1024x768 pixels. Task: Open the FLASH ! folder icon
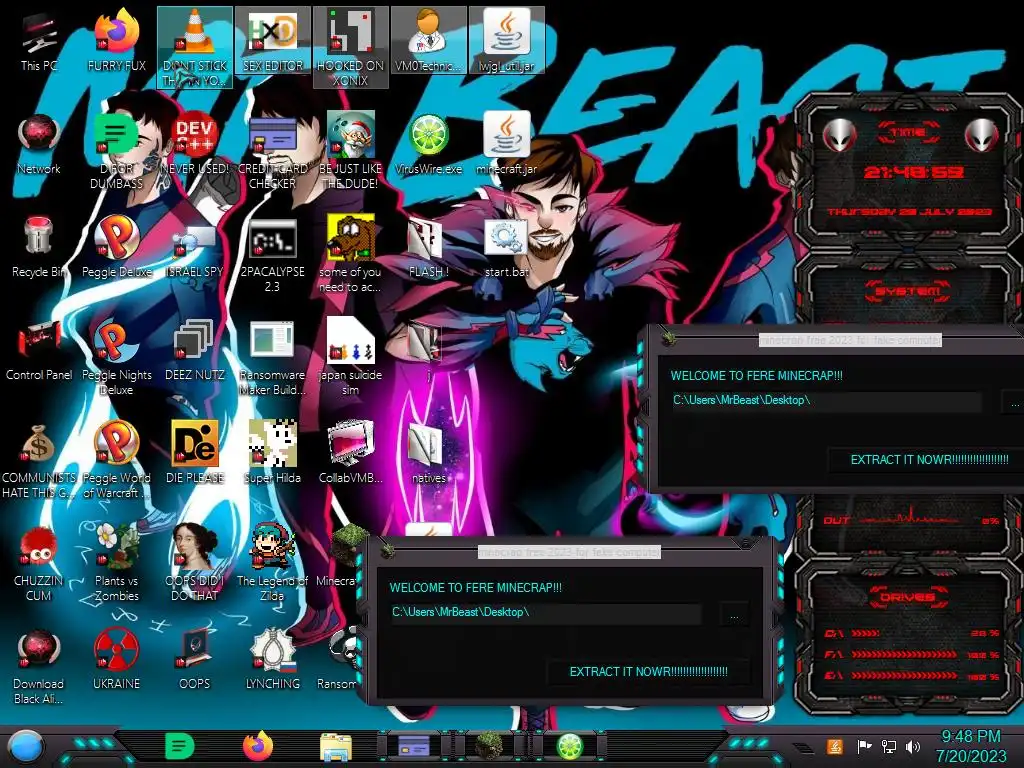428,248
